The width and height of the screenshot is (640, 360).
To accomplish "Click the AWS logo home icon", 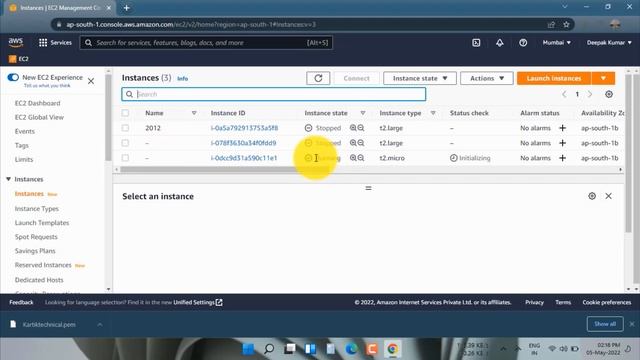I will 16,42.
